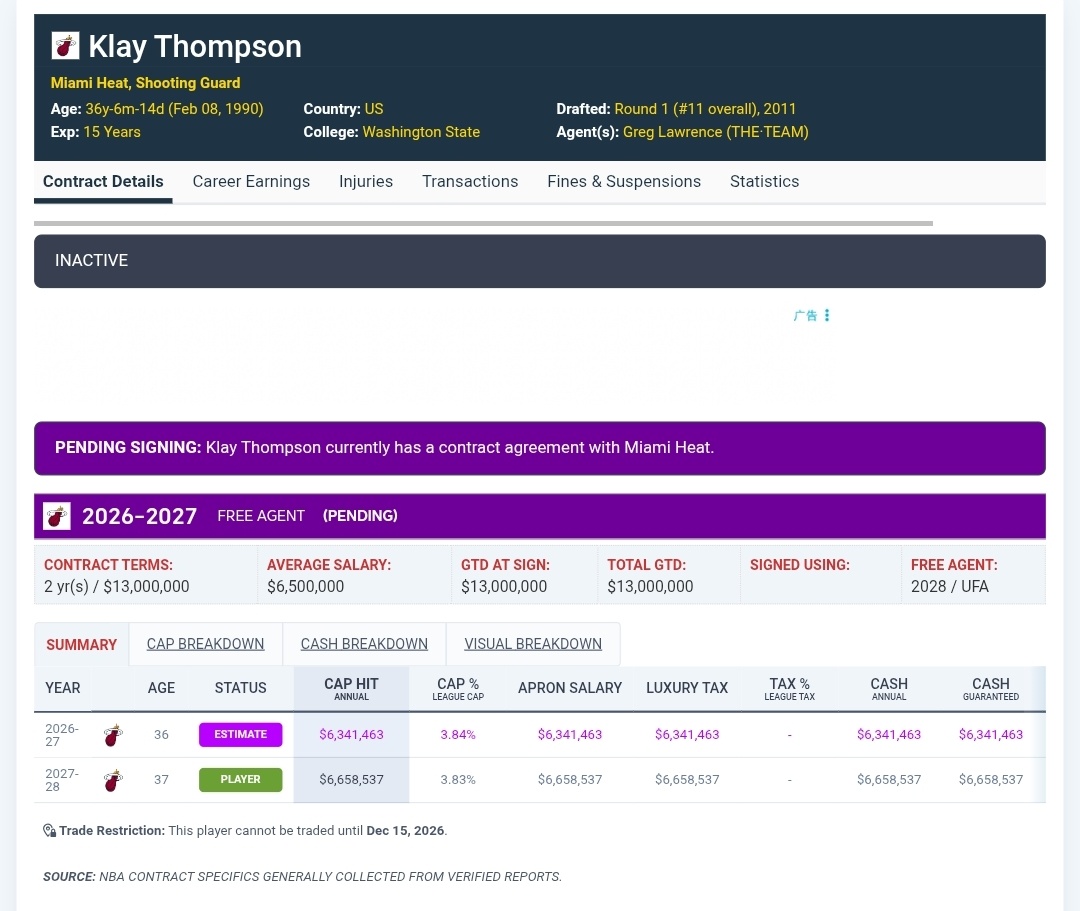
Task: Click the CASH GUARANTEED column header
Action: (x=990, y=689)
